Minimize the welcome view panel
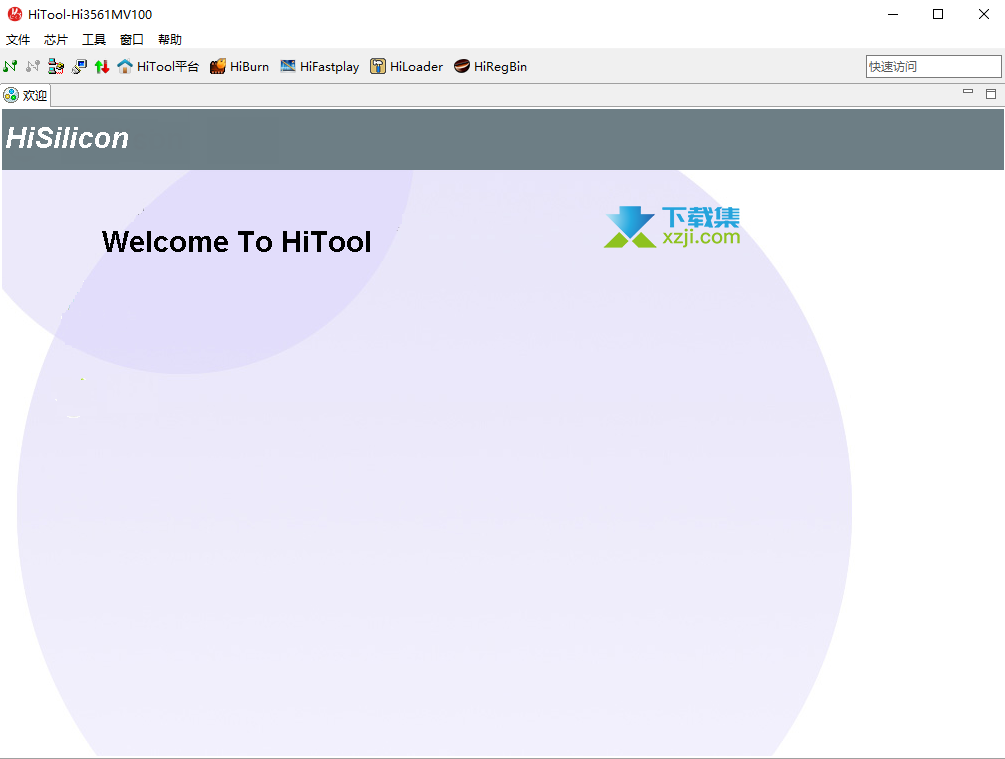The width and height of the screenshot is (1005, 759). 968,92
